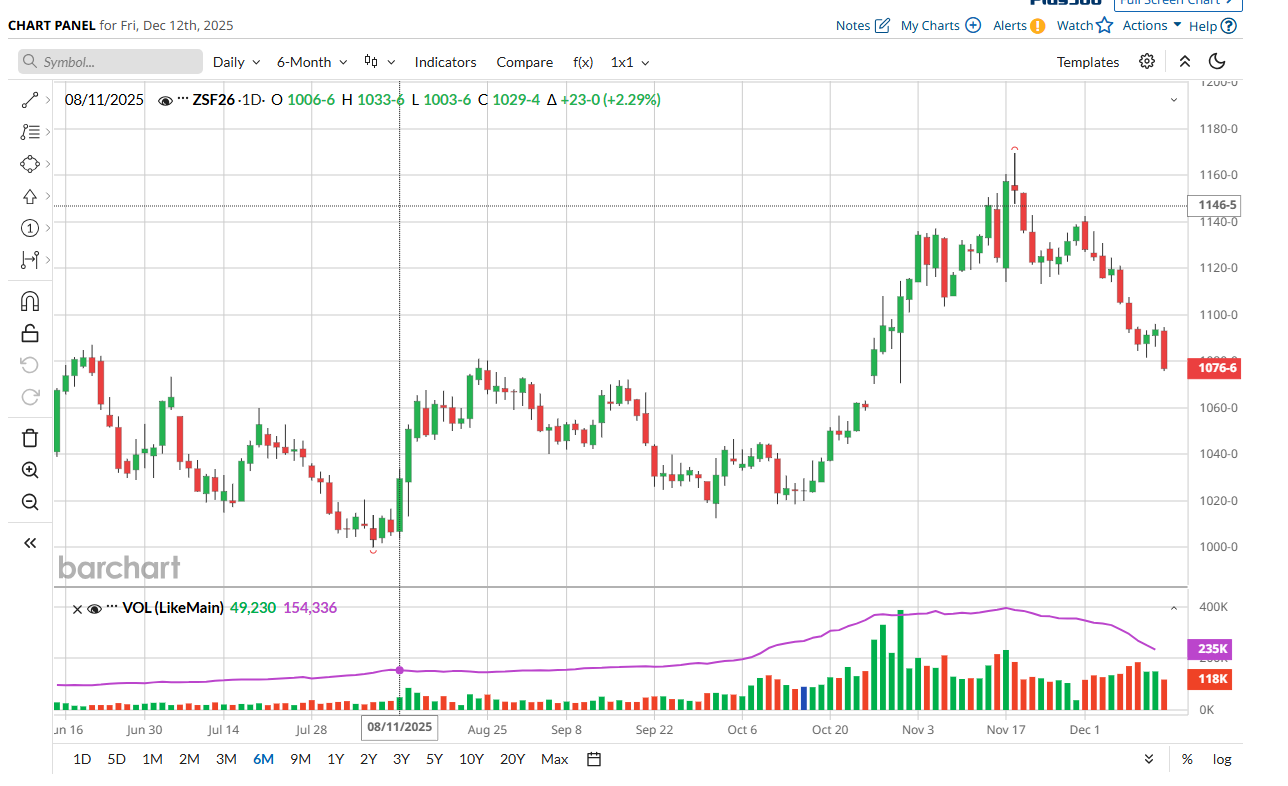This screenshot has width=1288, height=786.
Task: Open the Actions dropdown menu
Action: [x=1152, y=26]
